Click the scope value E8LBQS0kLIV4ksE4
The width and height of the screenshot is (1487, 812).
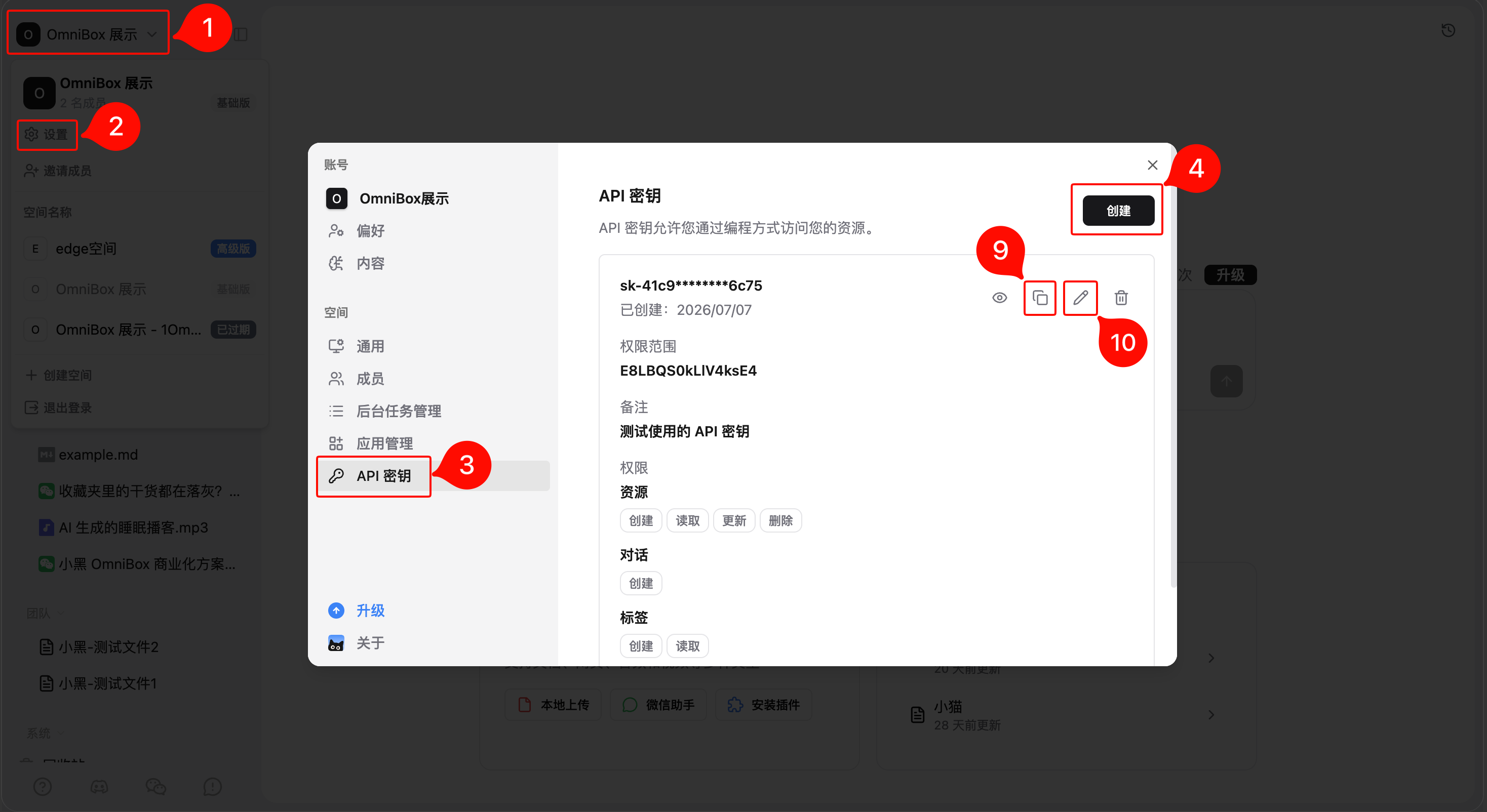pos(688,371)
